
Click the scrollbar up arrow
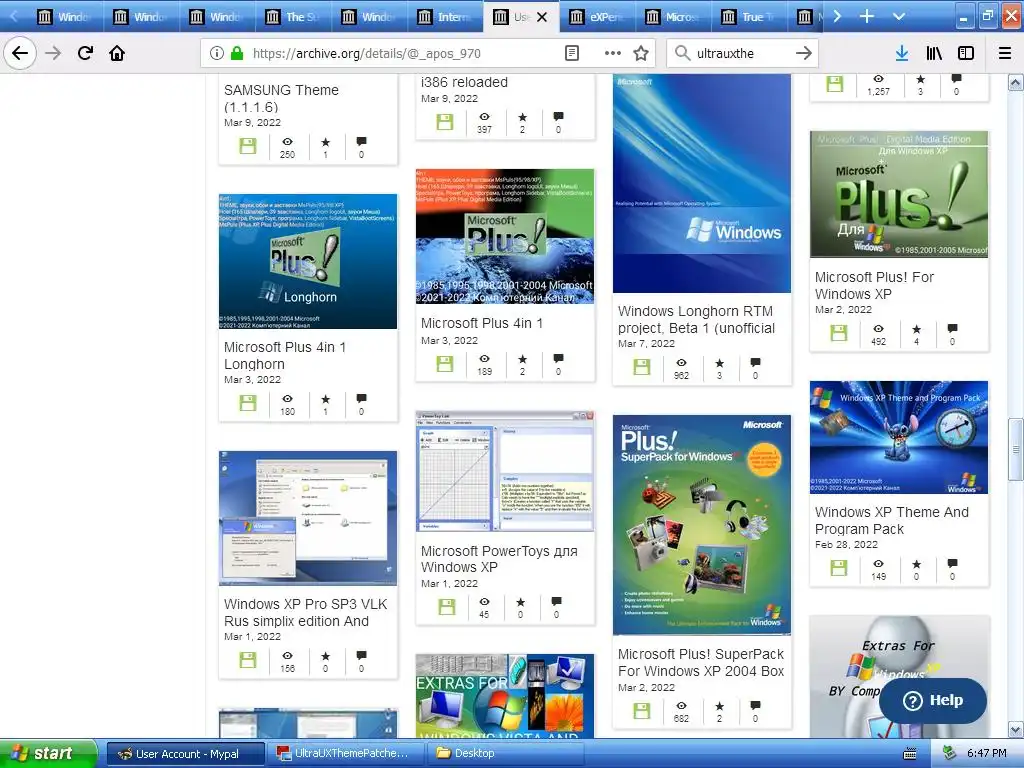(x=1016, y=82)
